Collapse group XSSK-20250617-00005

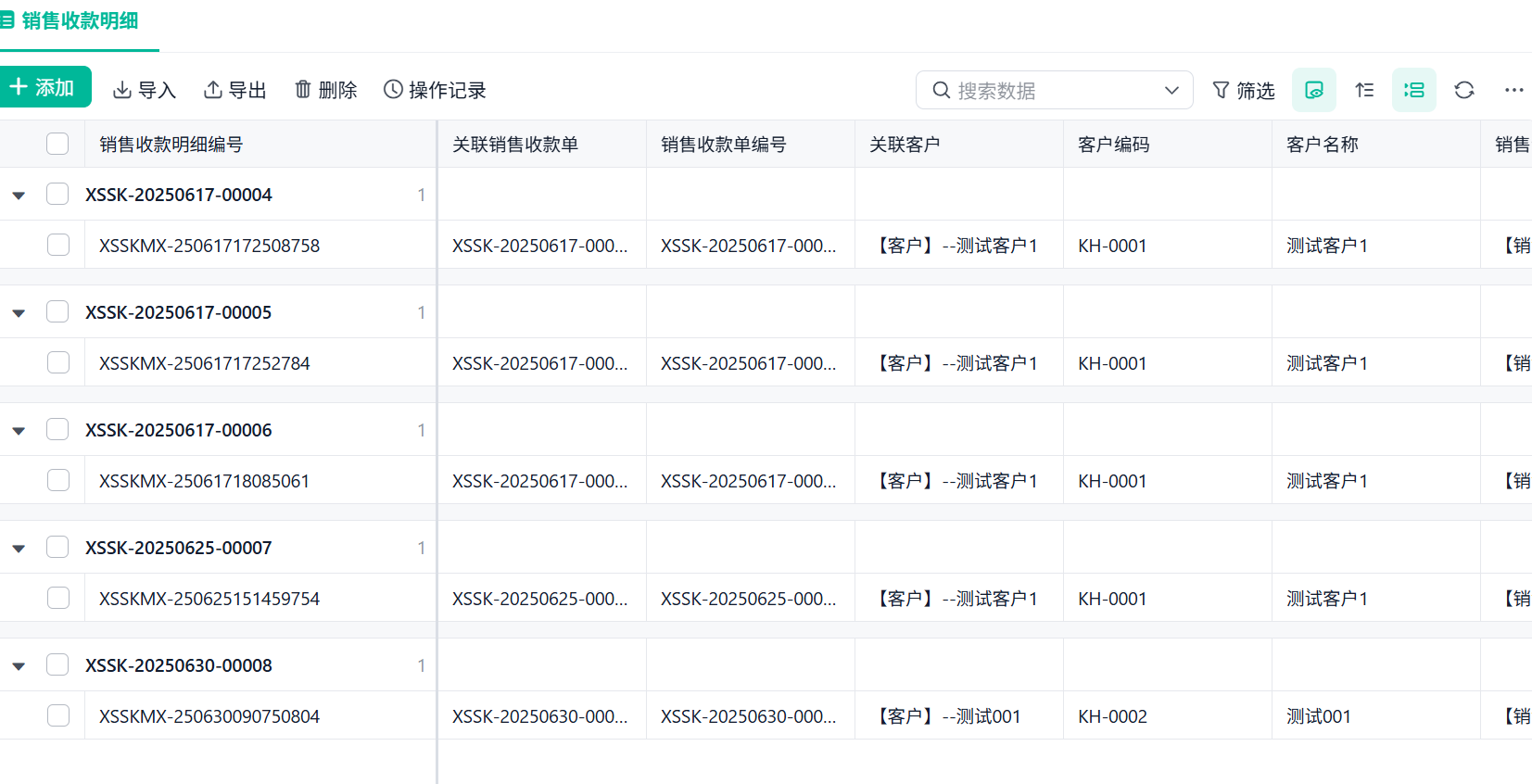pyautogui.click(x=19, y=313)
